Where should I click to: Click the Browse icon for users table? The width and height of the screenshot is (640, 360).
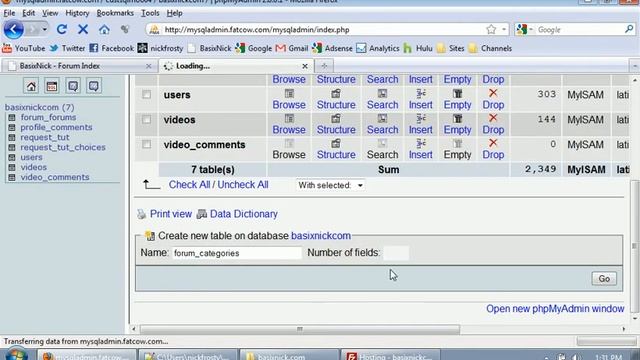(x=289, y=93)
